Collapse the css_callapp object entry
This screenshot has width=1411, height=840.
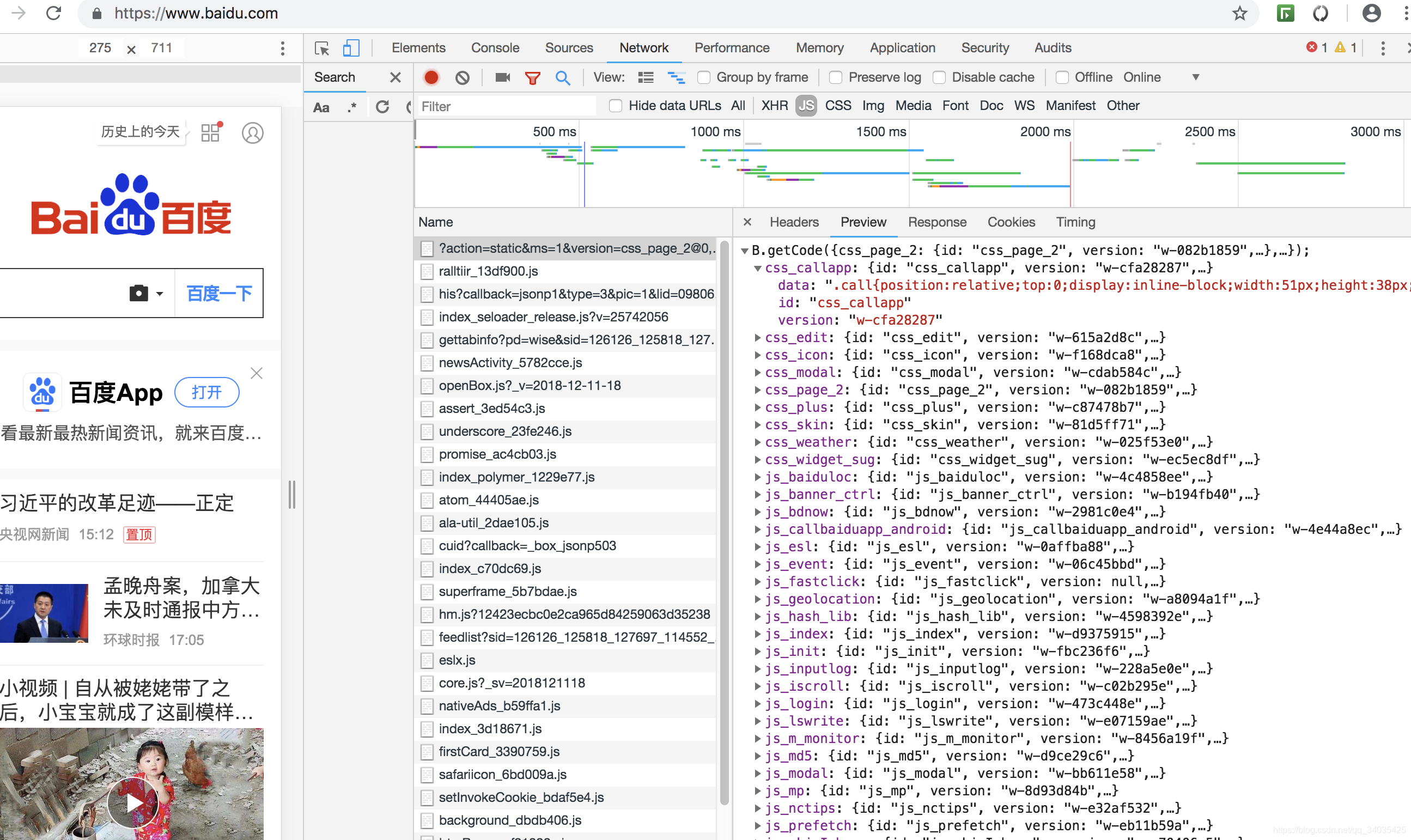pos(757,269)
